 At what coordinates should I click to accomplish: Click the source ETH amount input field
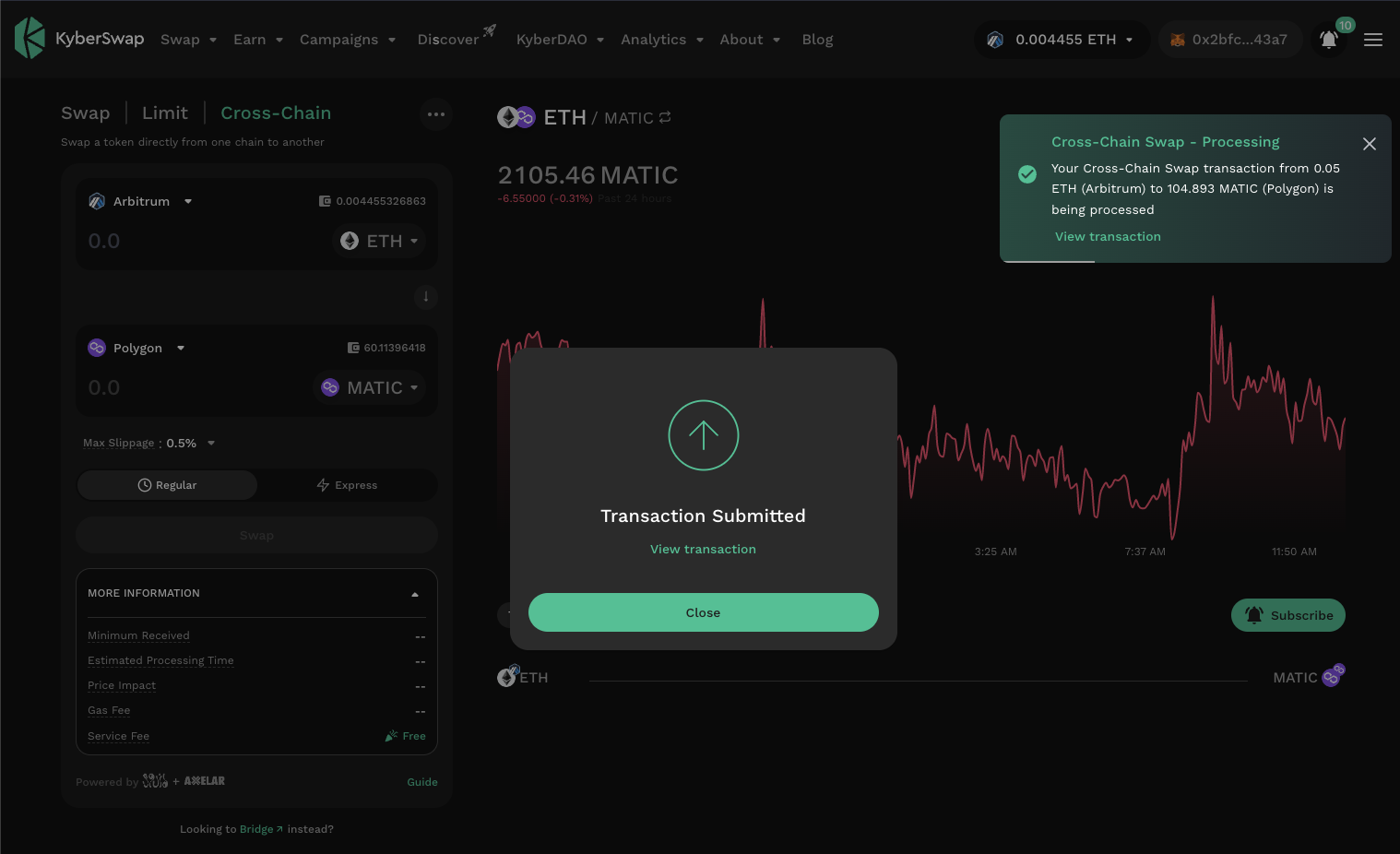(x=184, y=242)
